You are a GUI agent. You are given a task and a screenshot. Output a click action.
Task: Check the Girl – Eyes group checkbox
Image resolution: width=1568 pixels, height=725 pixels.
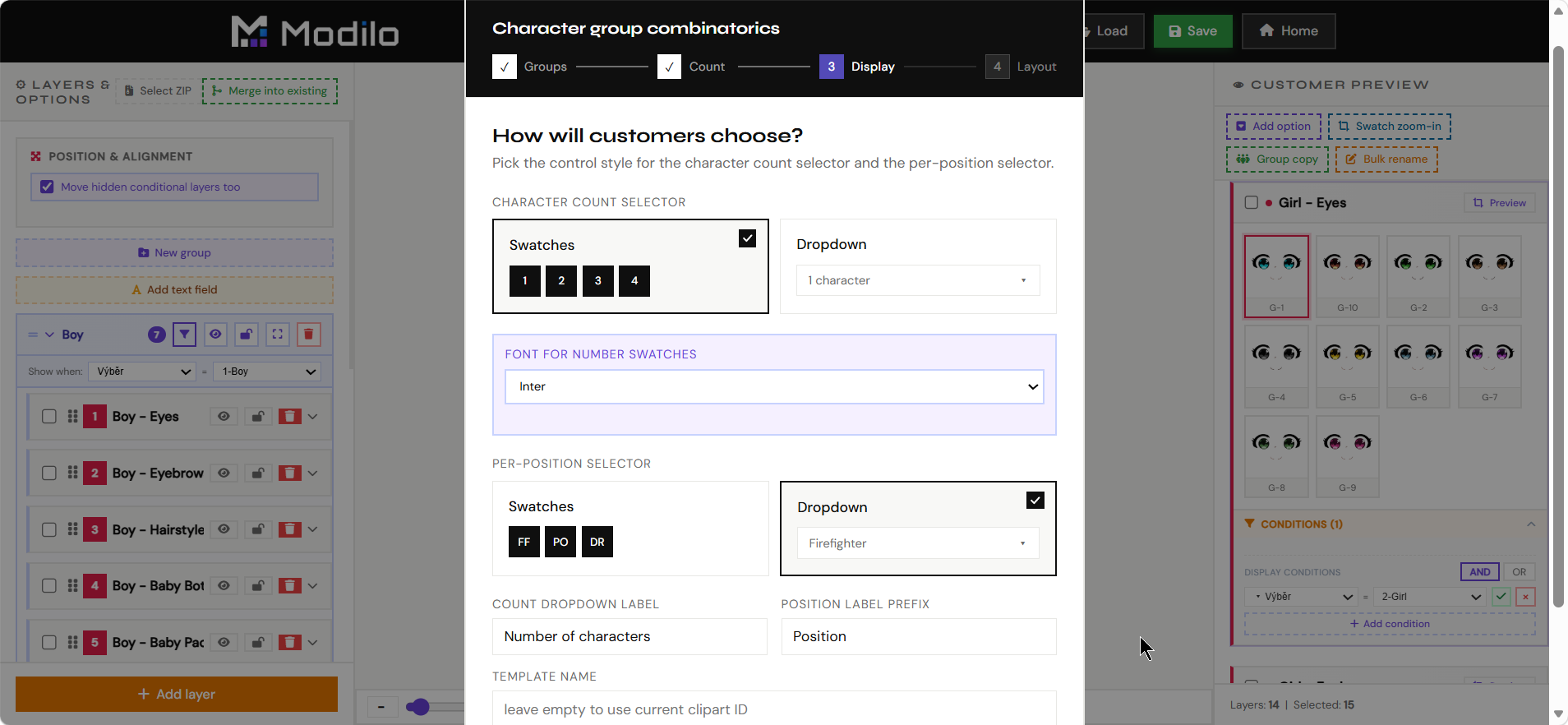(x=1252, y=202)
